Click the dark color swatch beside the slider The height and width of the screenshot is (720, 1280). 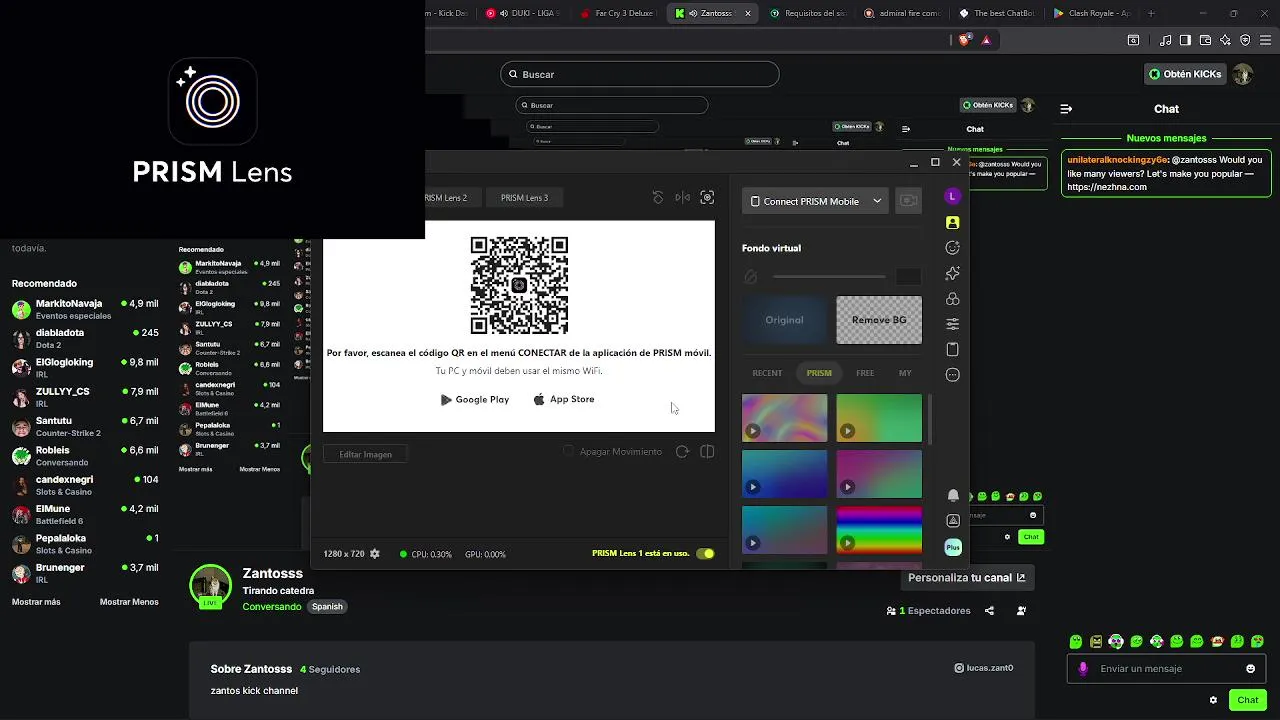(908, 277)
